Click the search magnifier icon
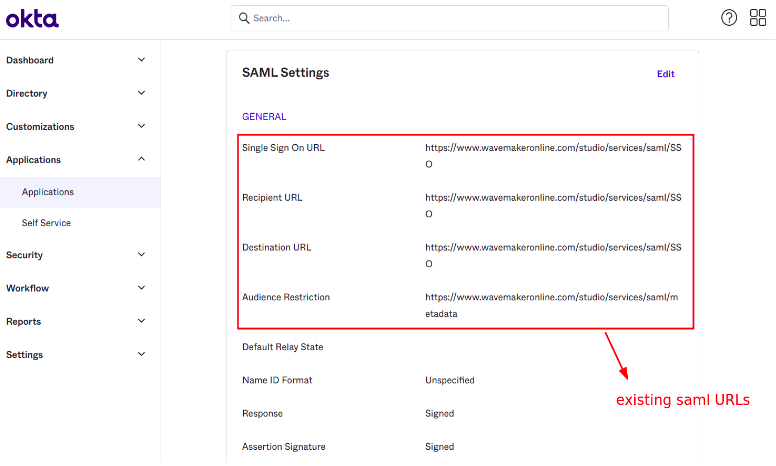 243,18
